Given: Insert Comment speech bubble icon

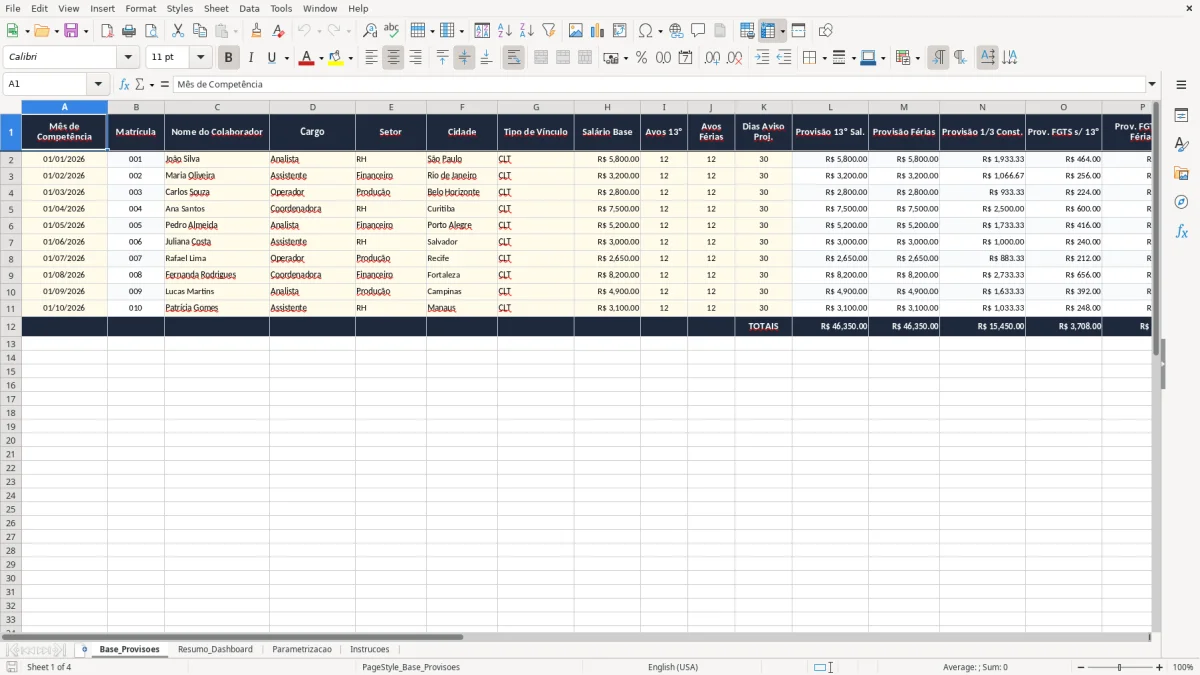Looking at the screenshot, I should click(698, 31).
